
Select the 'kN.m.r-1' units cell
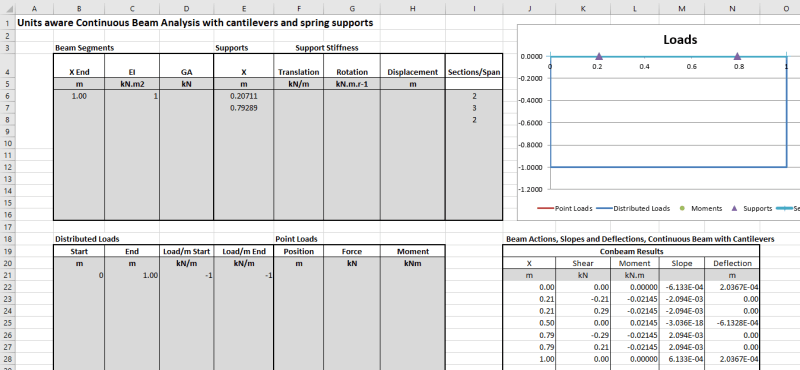[352, 84]
